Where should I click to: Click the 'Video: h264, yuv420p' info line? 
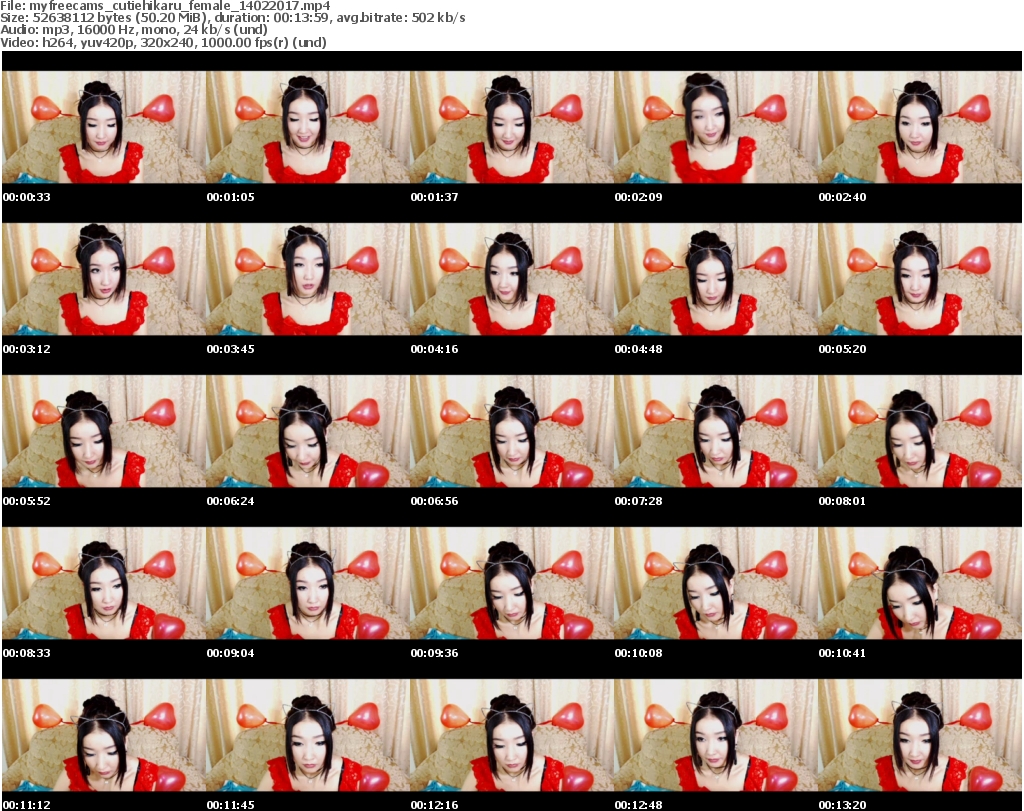point(163,42)
